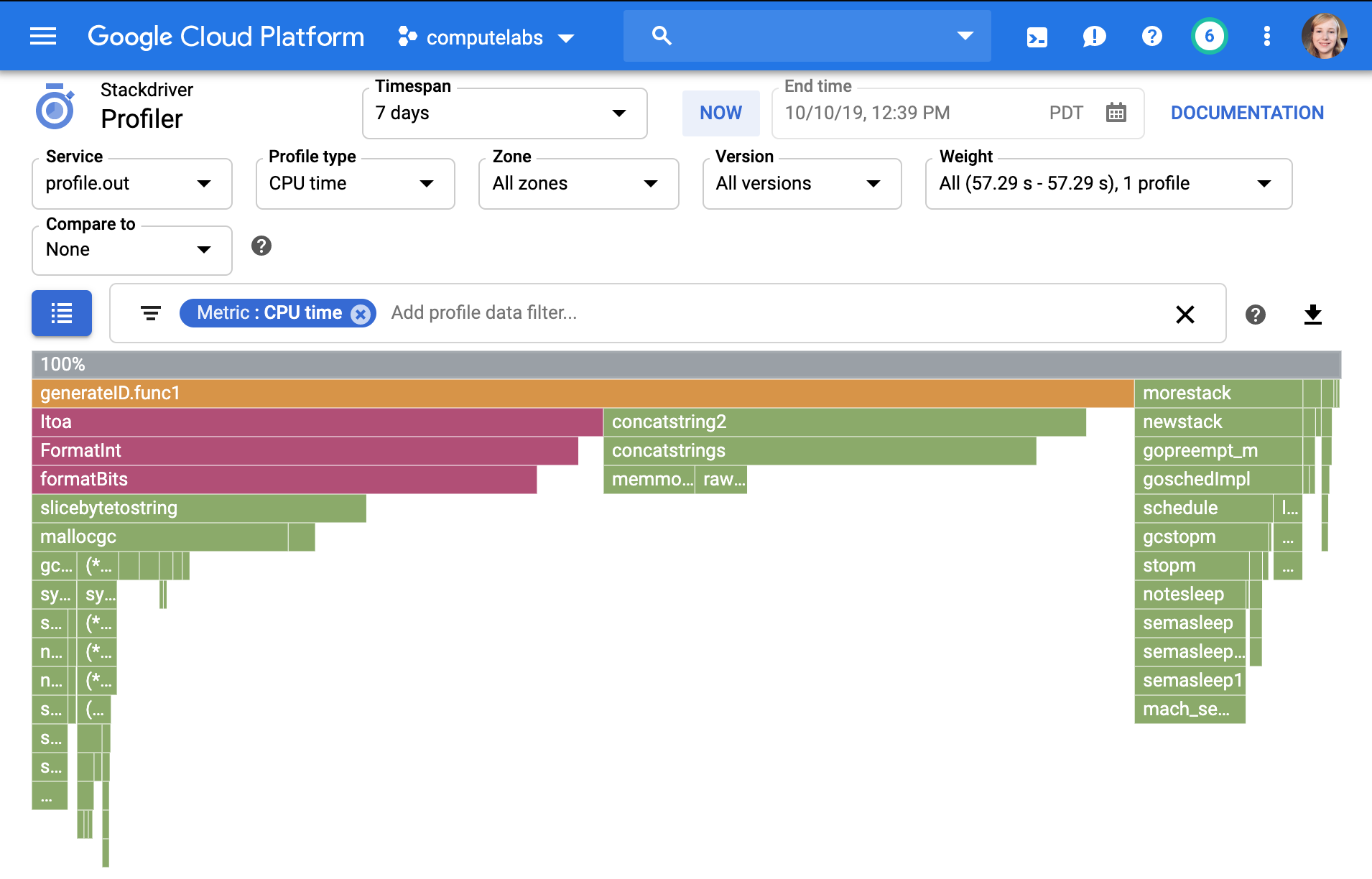Viewport: 1372px width, 879px height.
Task: Activate Cloud Shell terminal icon
Action: pos(1037,37)
